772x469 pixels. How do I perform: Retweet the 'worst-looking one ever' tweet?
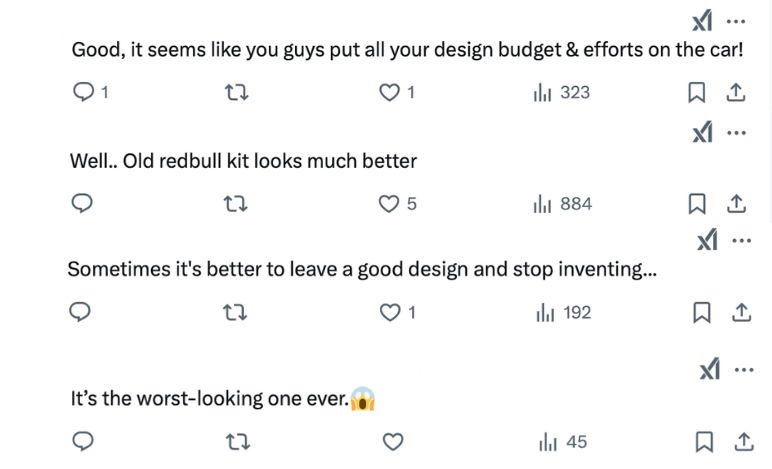pyautogui.click(x=238, y=441)
